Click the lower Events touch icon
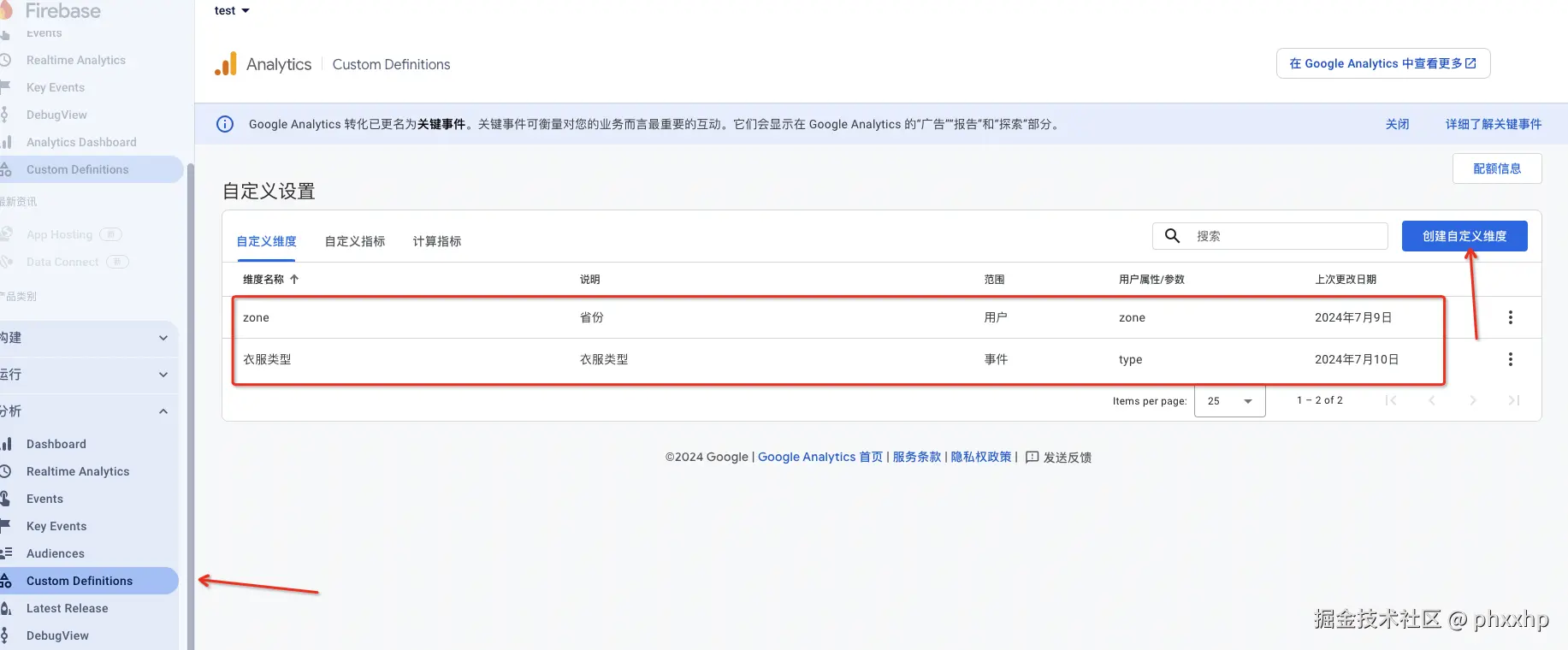The image size is (1568, 650). click(5, 499)
